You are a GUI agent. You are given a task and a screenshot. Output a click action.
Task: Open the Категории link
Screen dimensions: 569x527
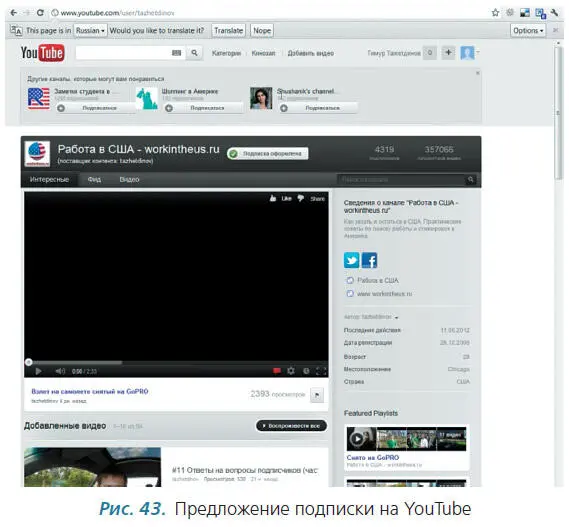tap(226, 53)
